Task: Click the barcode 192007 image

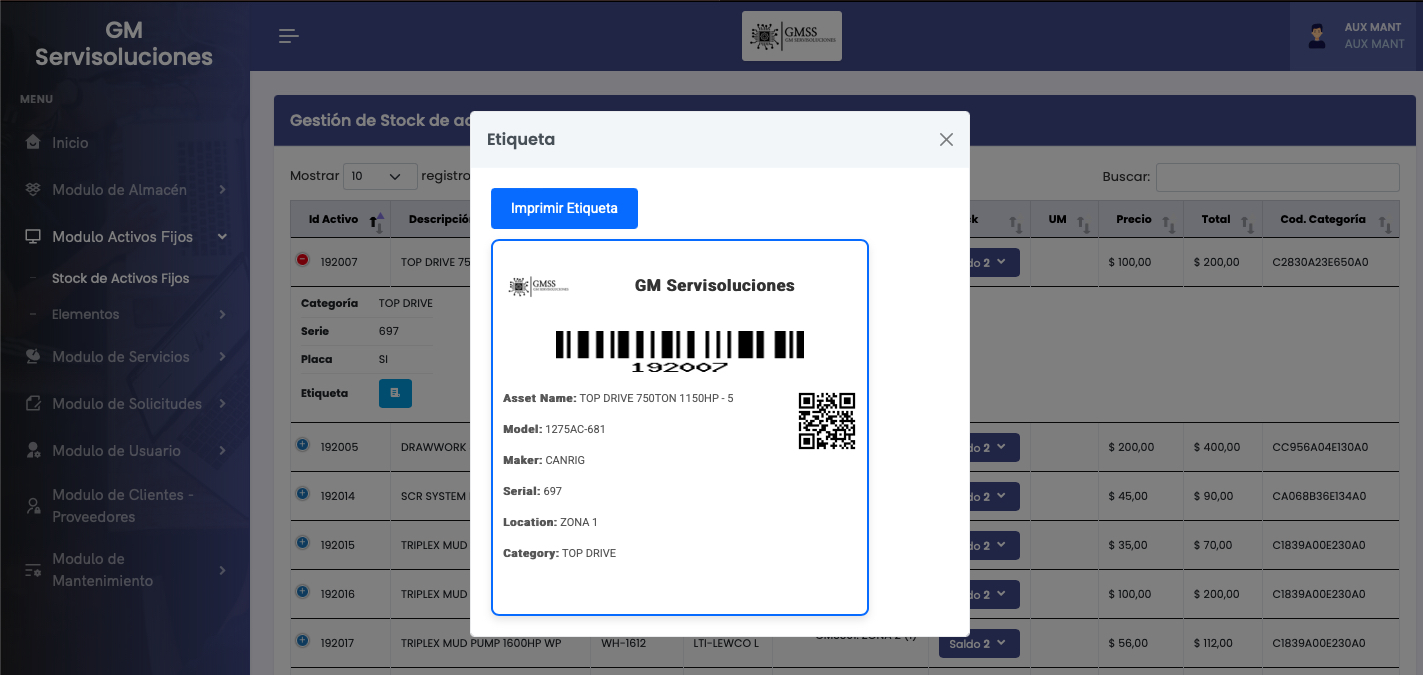Action: [x=679, y=351]
